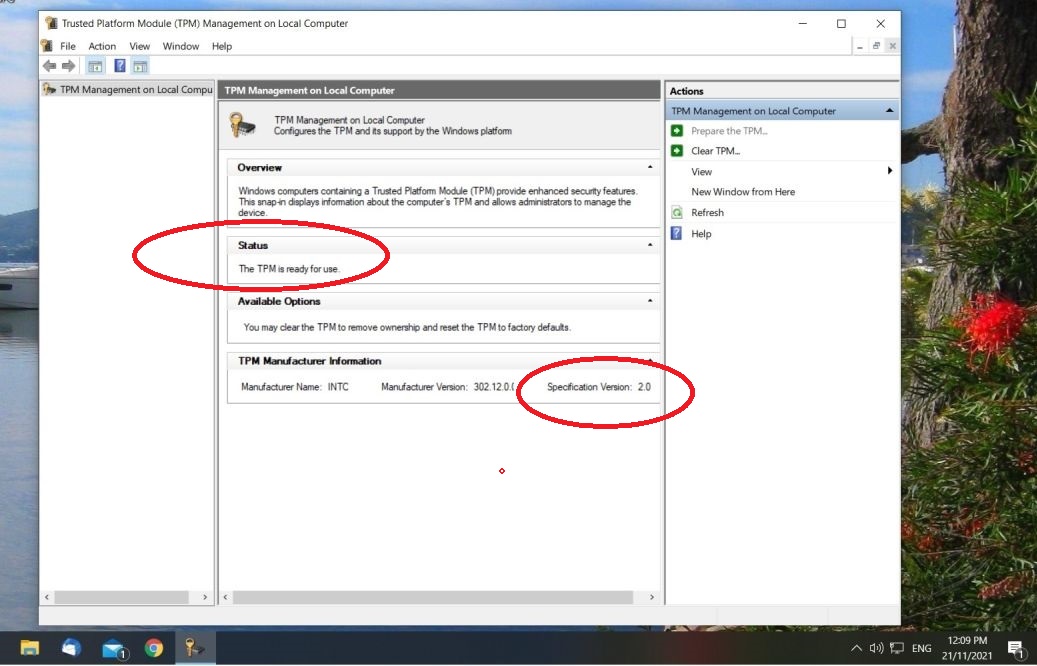This screenshot has height=666, width=1037.
Task: Minimize the inner MDI child window
Action: click(859, 46)
